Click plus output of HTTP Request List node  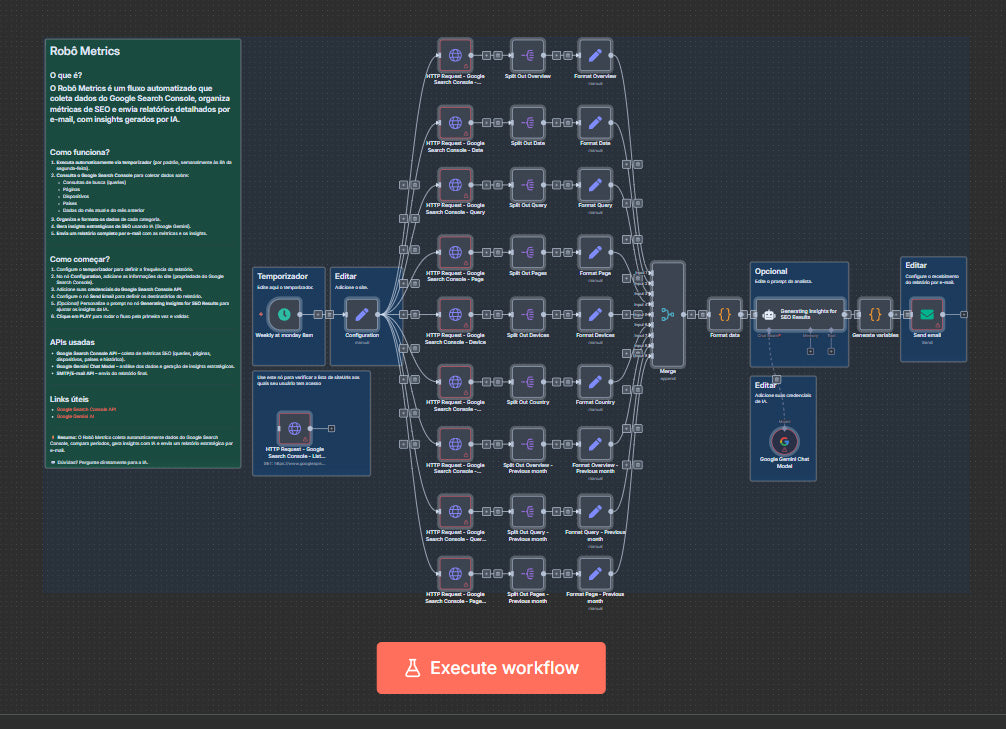(330, 428)
